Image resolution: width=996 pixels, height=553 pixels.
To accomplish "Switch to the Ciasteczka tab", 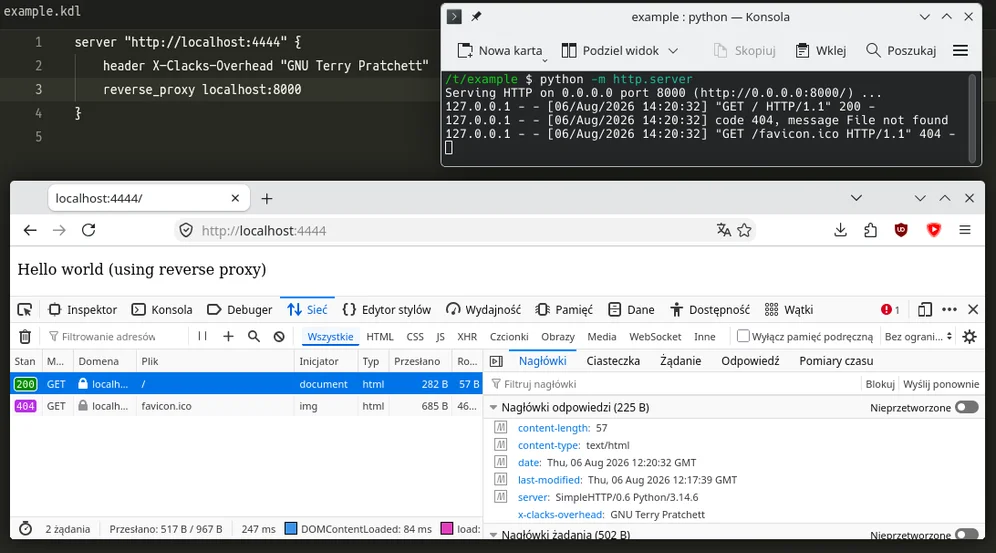I will coord(613,361).
